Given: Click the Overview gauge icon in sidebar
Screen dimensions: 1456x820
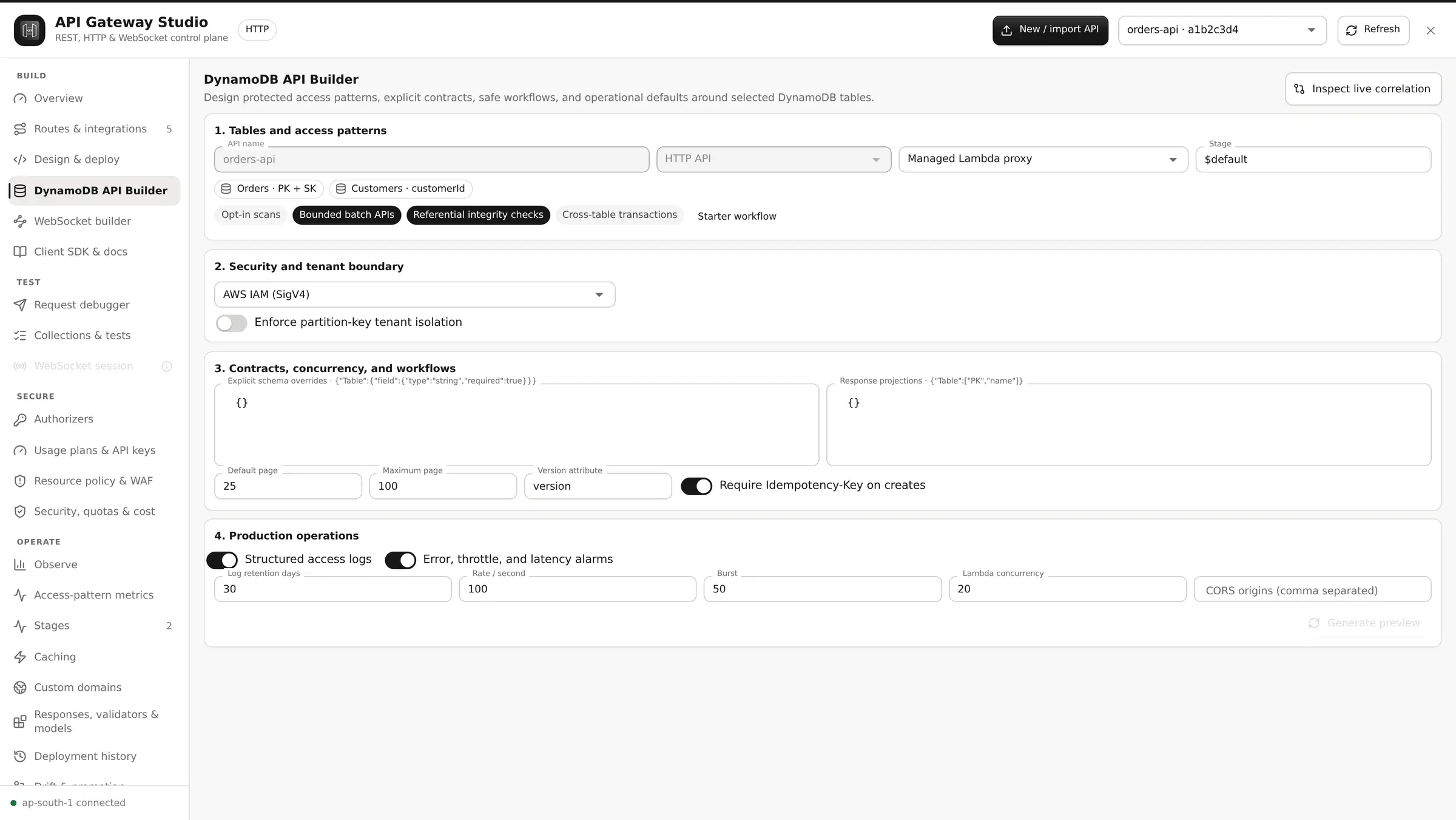Looking at the screenshot, I should 20,98.
